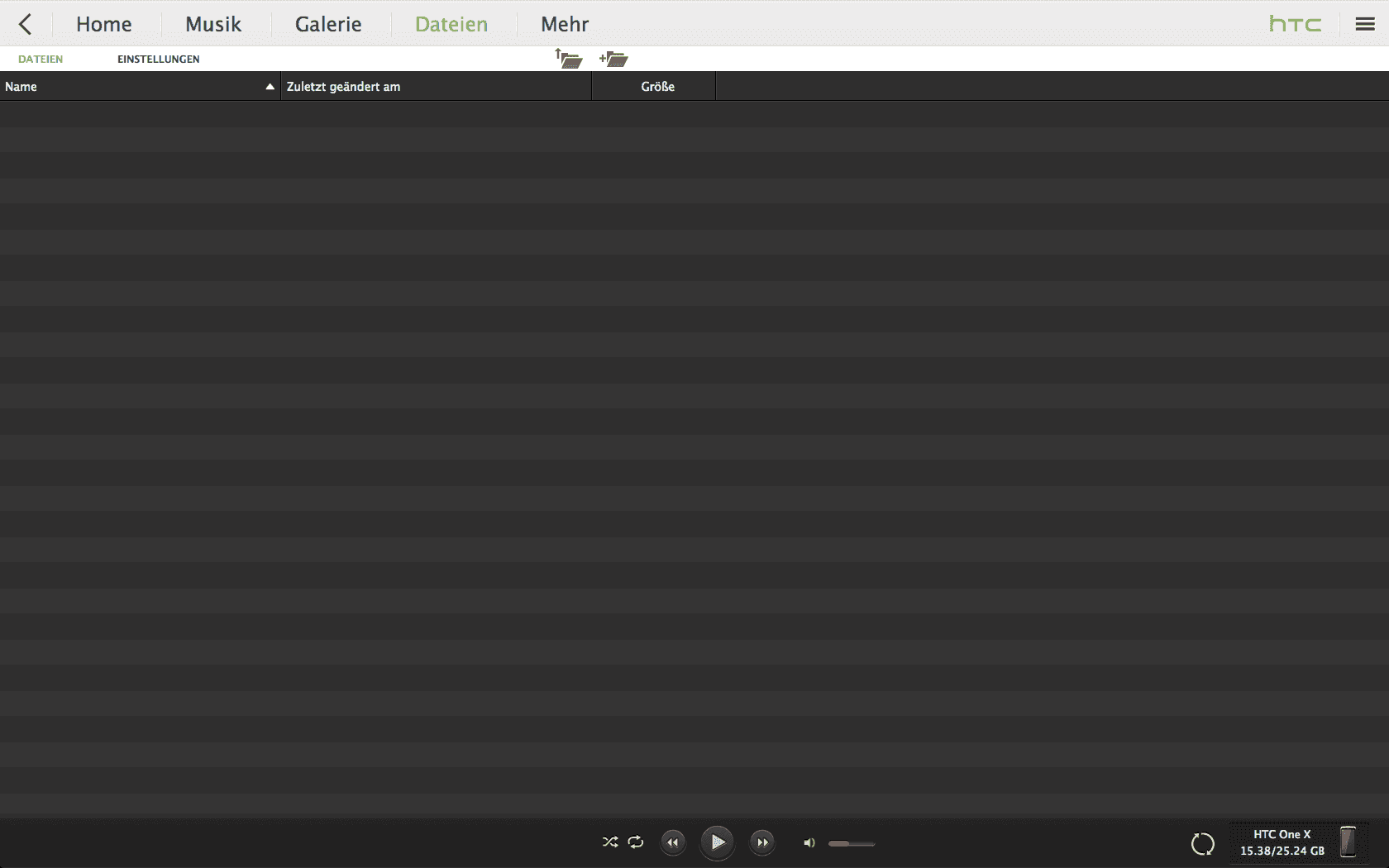The image size is (1389, 868).
Task: Start playback with the play button
Action: pos(717,842)
